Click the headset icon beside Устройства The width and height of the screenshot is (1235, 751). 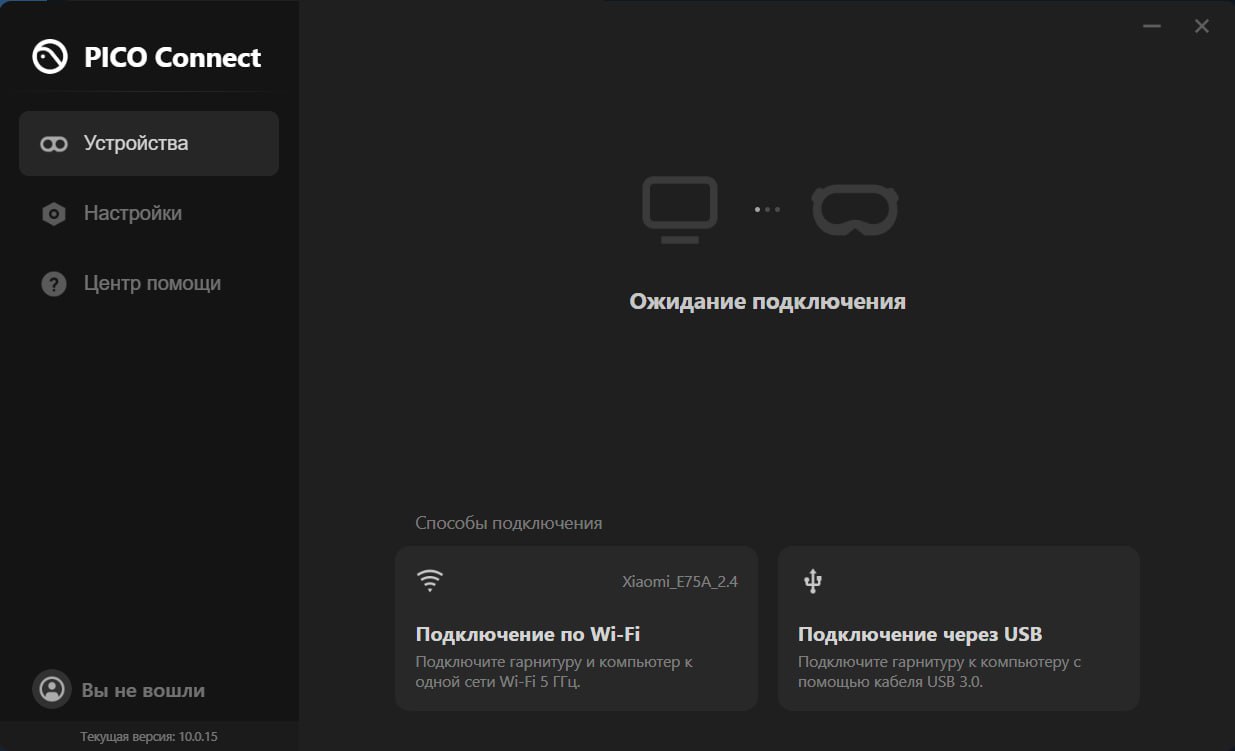pyautogui.click(x=54, y=144)
